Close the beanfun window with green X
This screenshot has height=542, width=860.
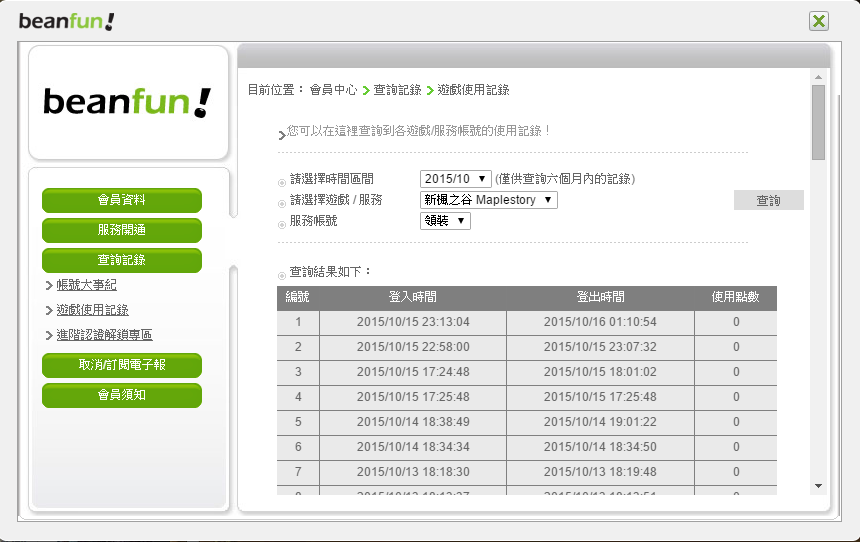click(x=818, y=21)
